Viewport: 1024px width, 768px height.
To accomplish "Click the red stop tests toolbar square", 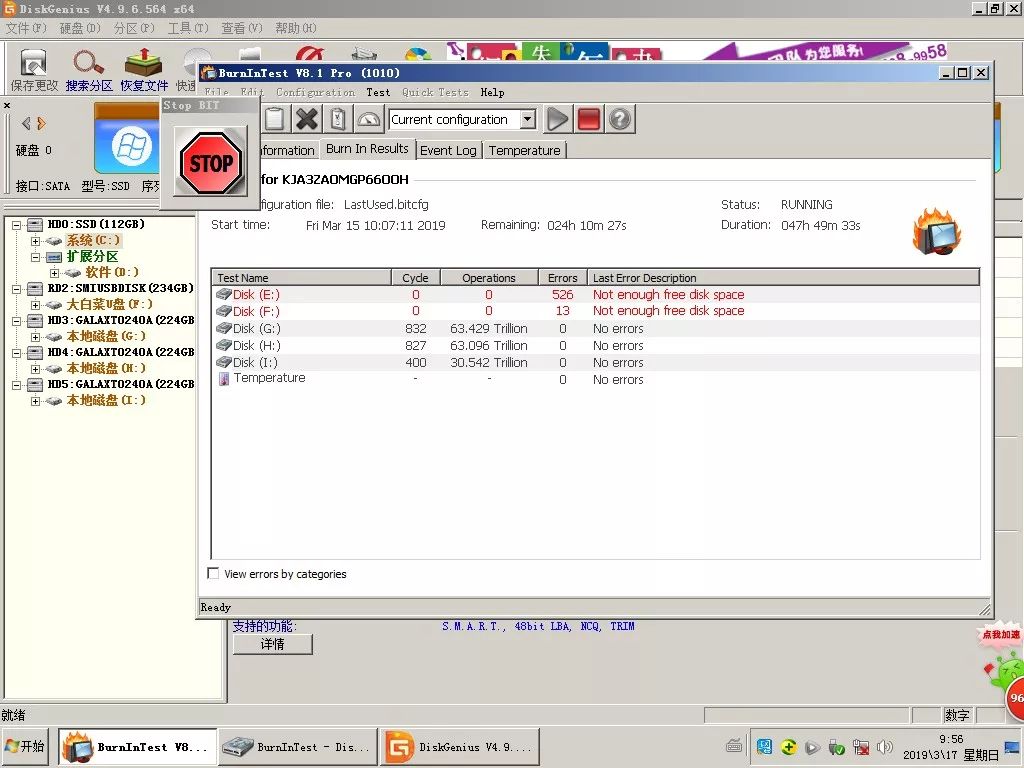I will coord(588,120).
